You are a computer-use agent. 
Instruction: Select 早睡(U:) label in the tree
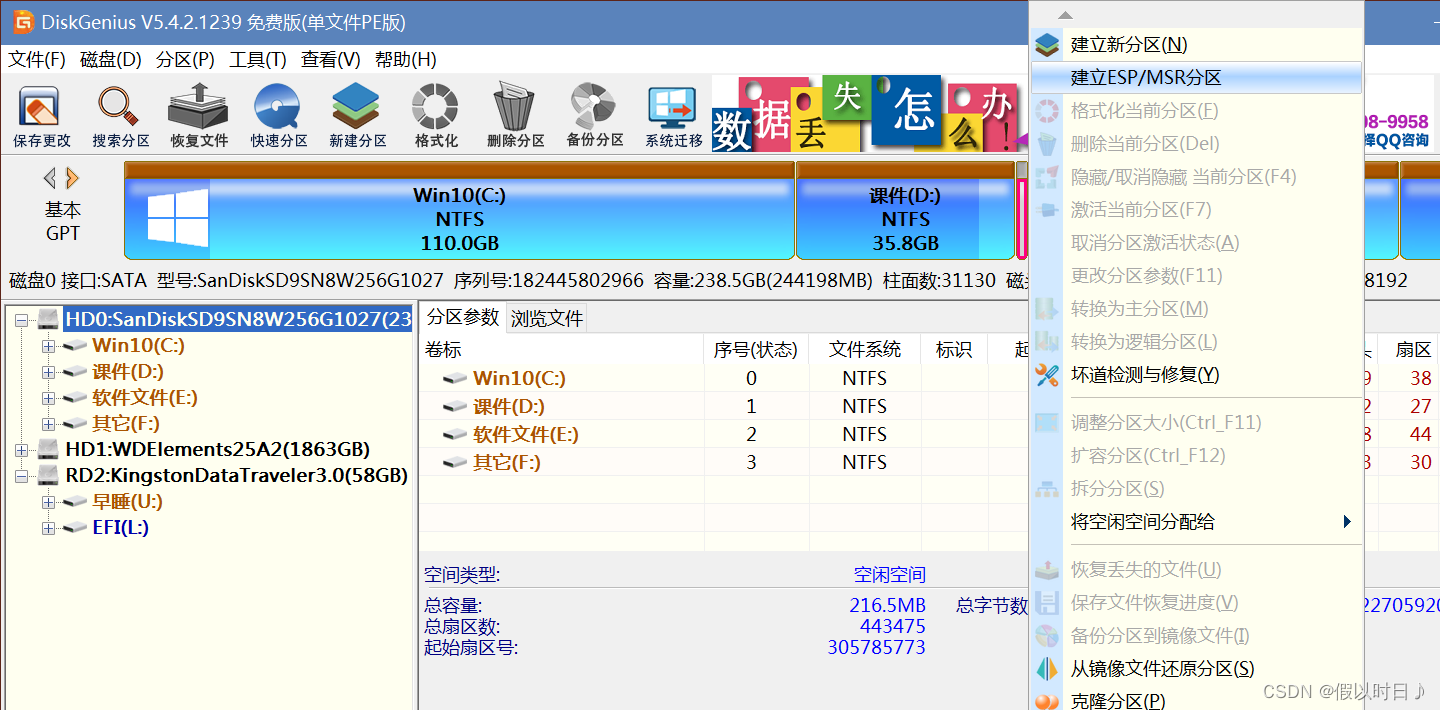click(x=127, y=502)
